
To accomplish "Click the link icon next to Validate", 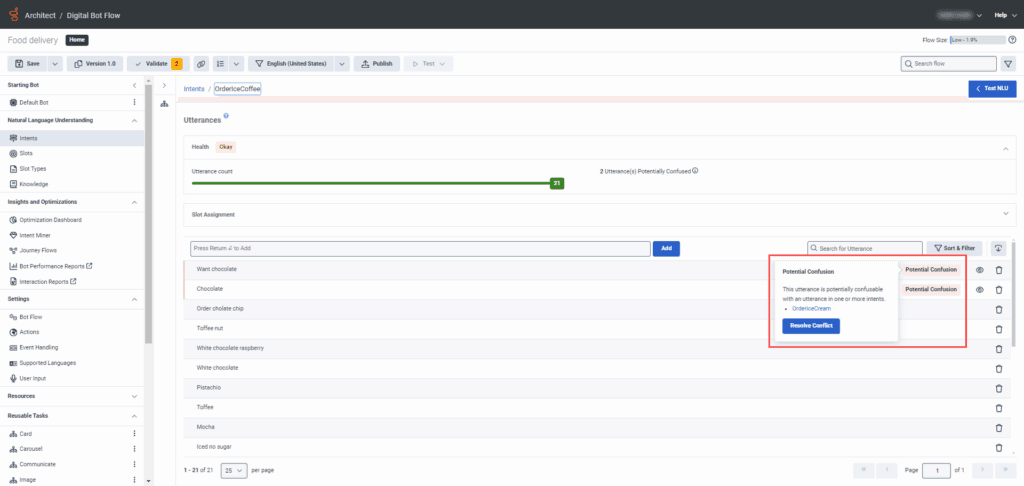I will point(201,63).
